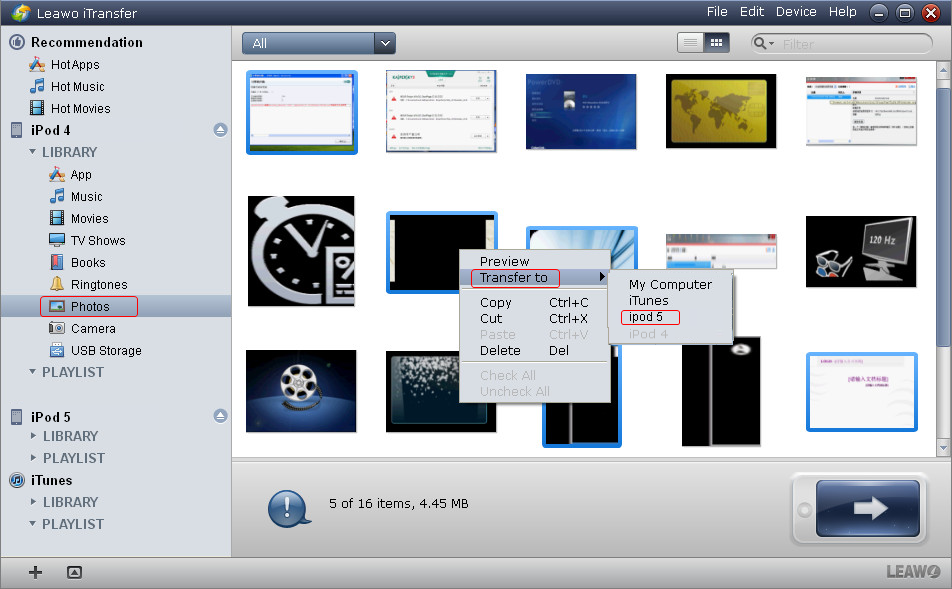This screenshot has height=589, width=952.
Task: Click the exclamation info bubble icon
Action: click(288, 508)
